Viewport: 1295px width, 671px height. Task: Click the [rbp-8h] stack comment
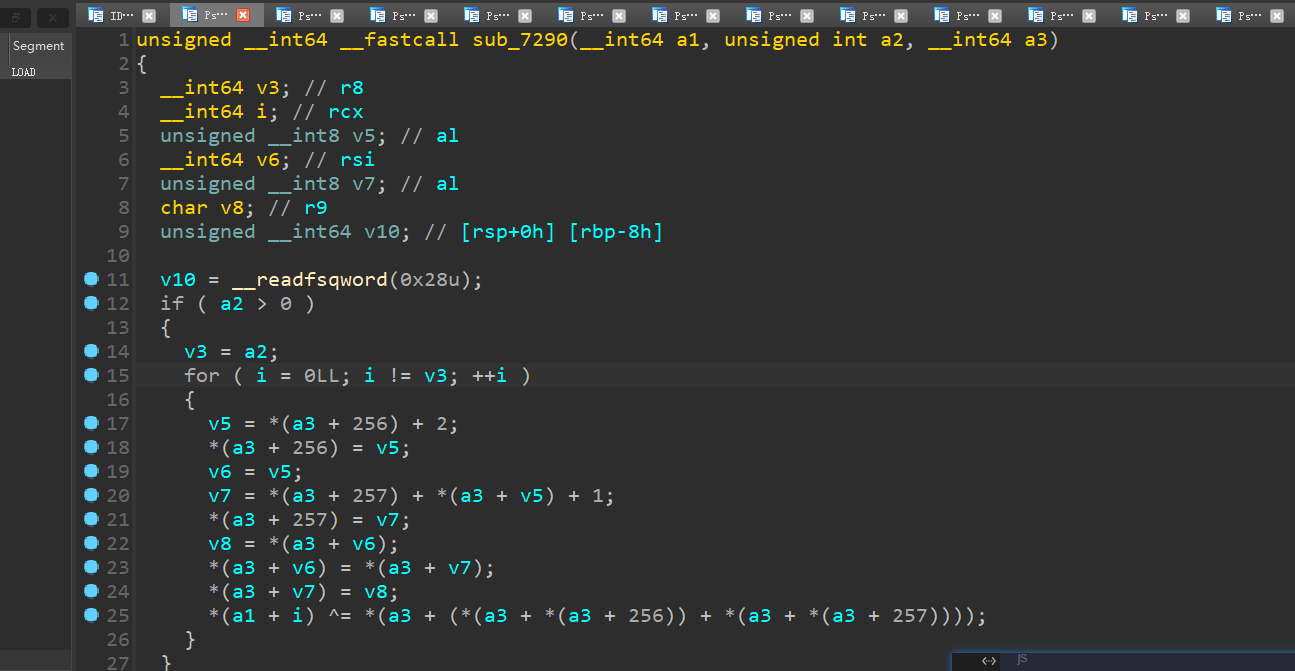[616, 232]
